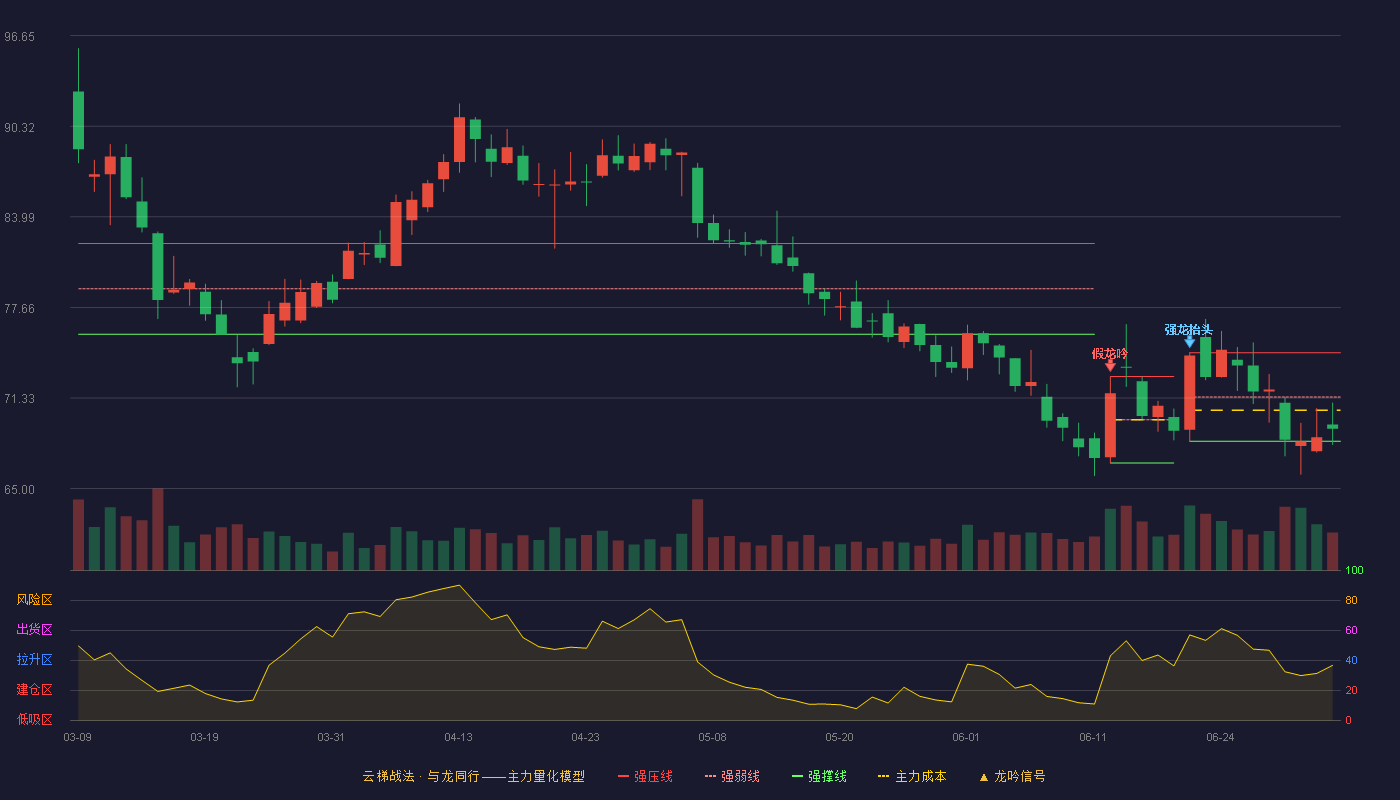1400x800 pixels.
Task: Toggle the 龙吟信号 legend label
Action: click(x=1020, y=776)
